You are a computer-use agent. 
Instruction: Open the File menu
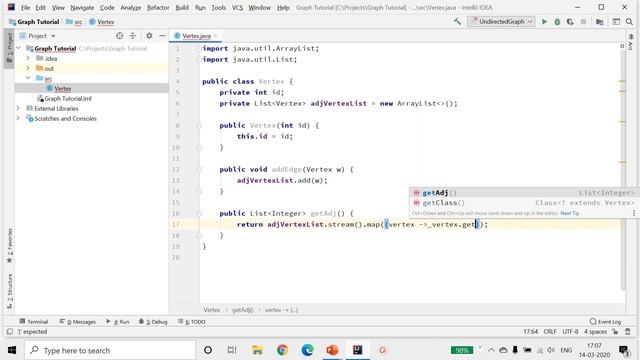[25, 7]
